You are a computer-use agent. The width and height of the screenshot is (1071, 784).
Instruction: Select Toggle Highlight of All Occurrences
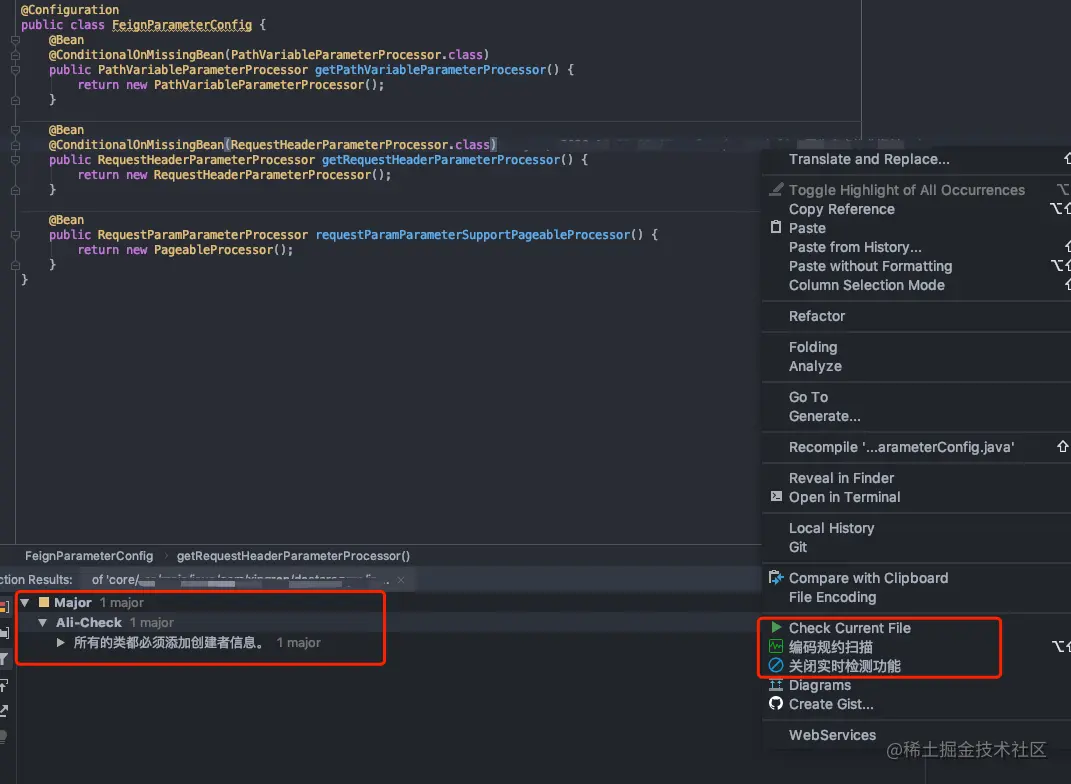906,190
